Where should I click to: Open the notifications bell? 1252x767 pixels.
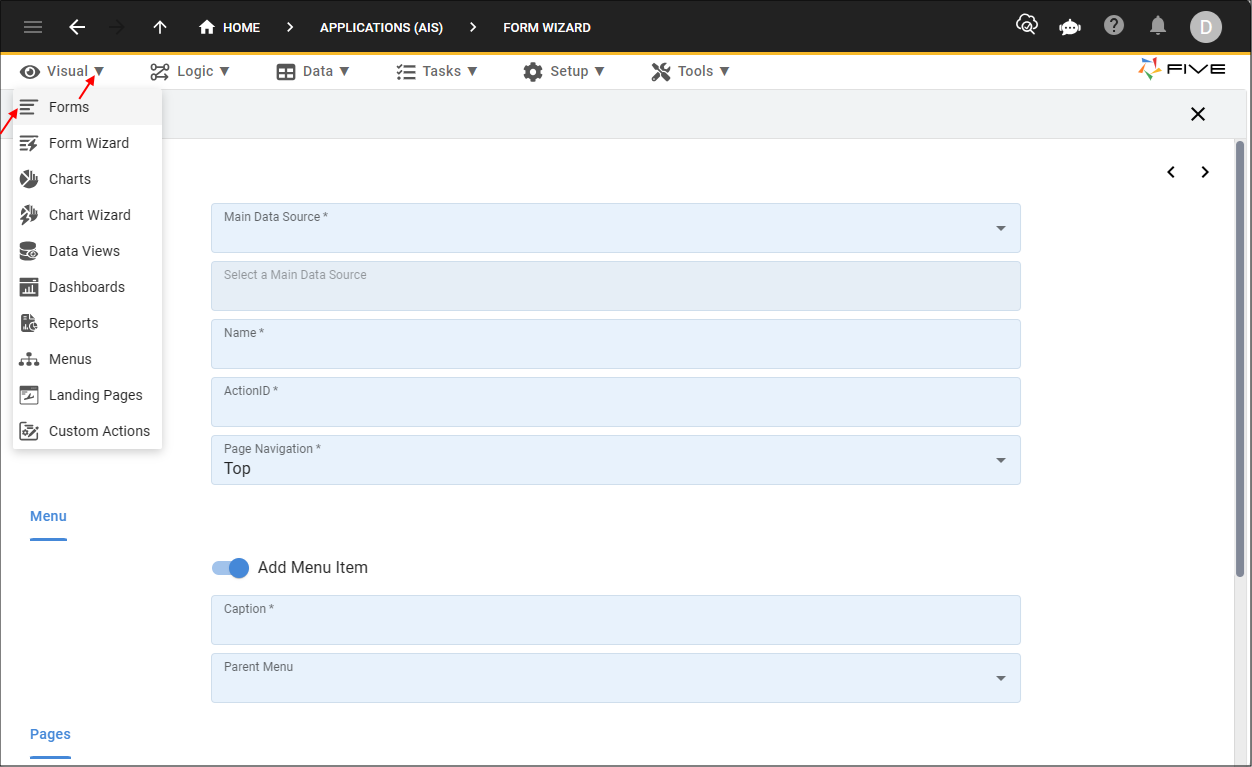pos(1158,26)
